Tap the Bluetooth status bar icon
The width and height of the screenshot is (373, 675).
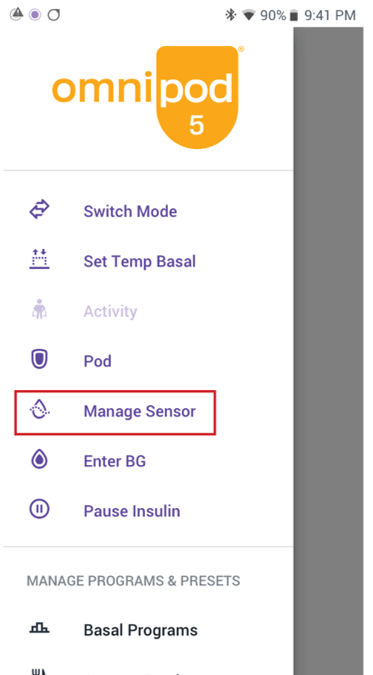231,15
